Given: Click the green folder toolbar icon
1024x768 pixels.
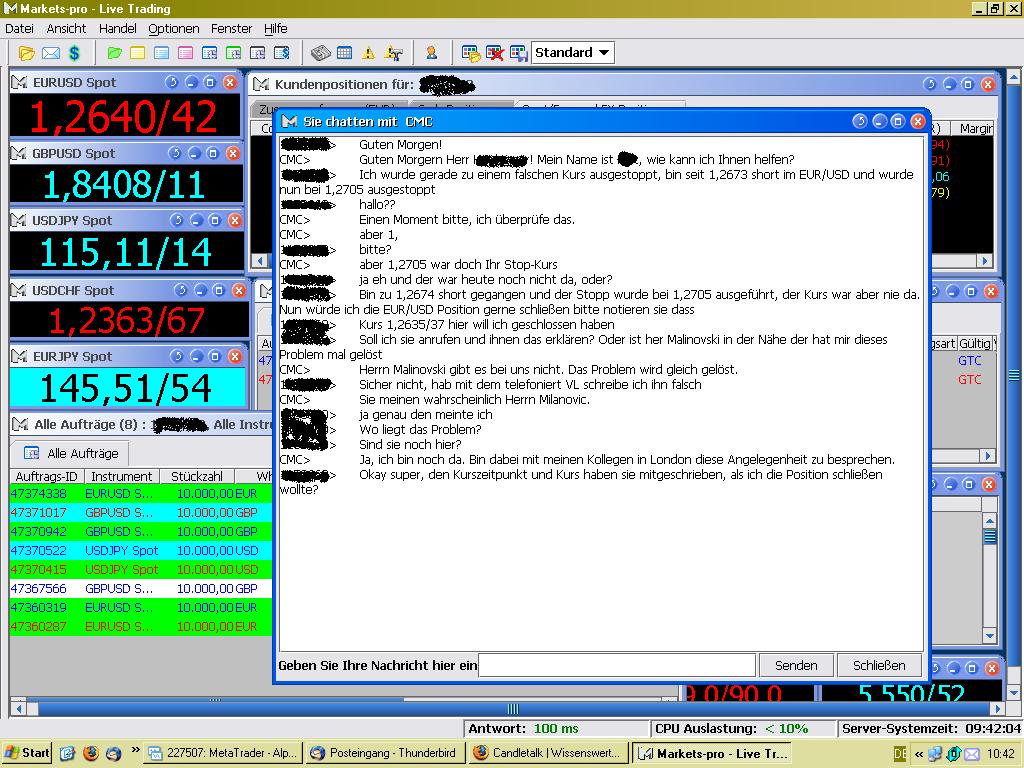Looking at the screenshot, I should (114, 53).
